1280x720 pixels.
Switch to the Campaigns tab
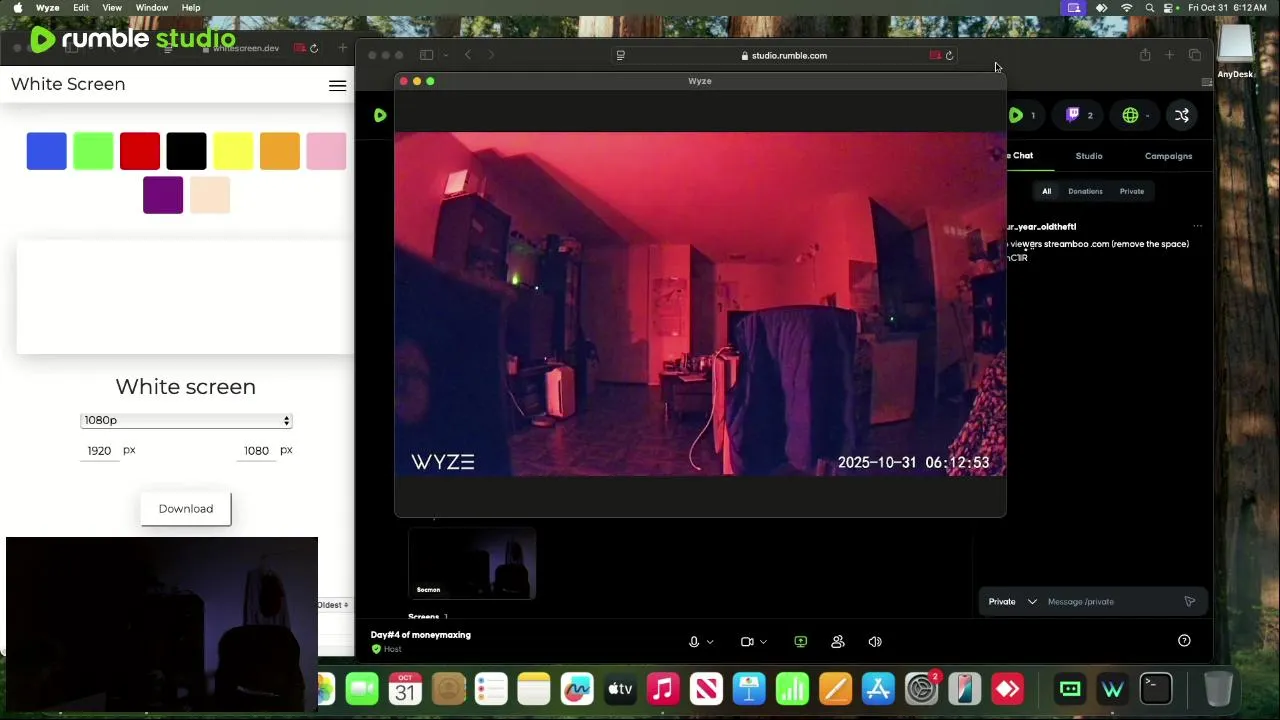click(1168, 156)
